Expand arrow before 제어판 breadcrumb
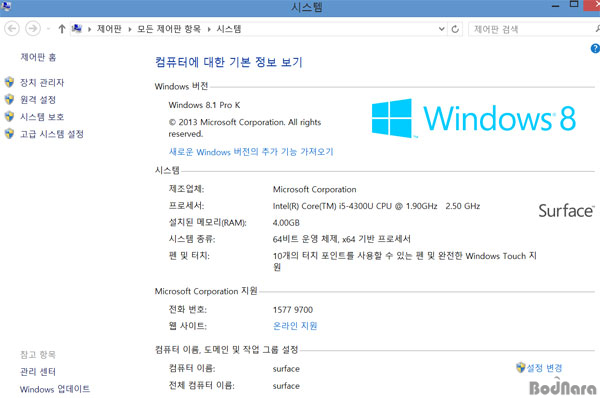Screen dimensions: 600x398 click(89, 29)
